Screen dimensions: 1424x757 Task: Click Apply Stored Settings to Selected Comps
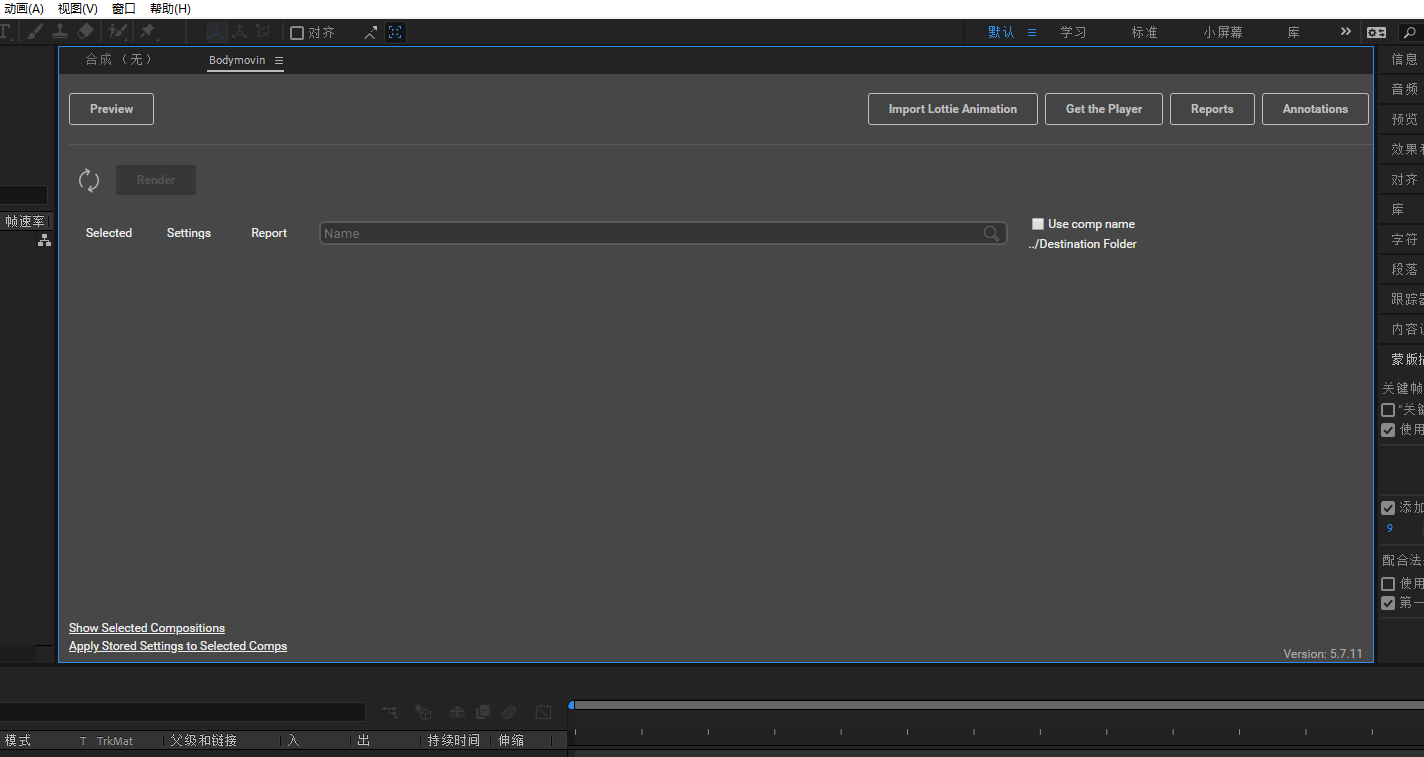tap(178, 646)
